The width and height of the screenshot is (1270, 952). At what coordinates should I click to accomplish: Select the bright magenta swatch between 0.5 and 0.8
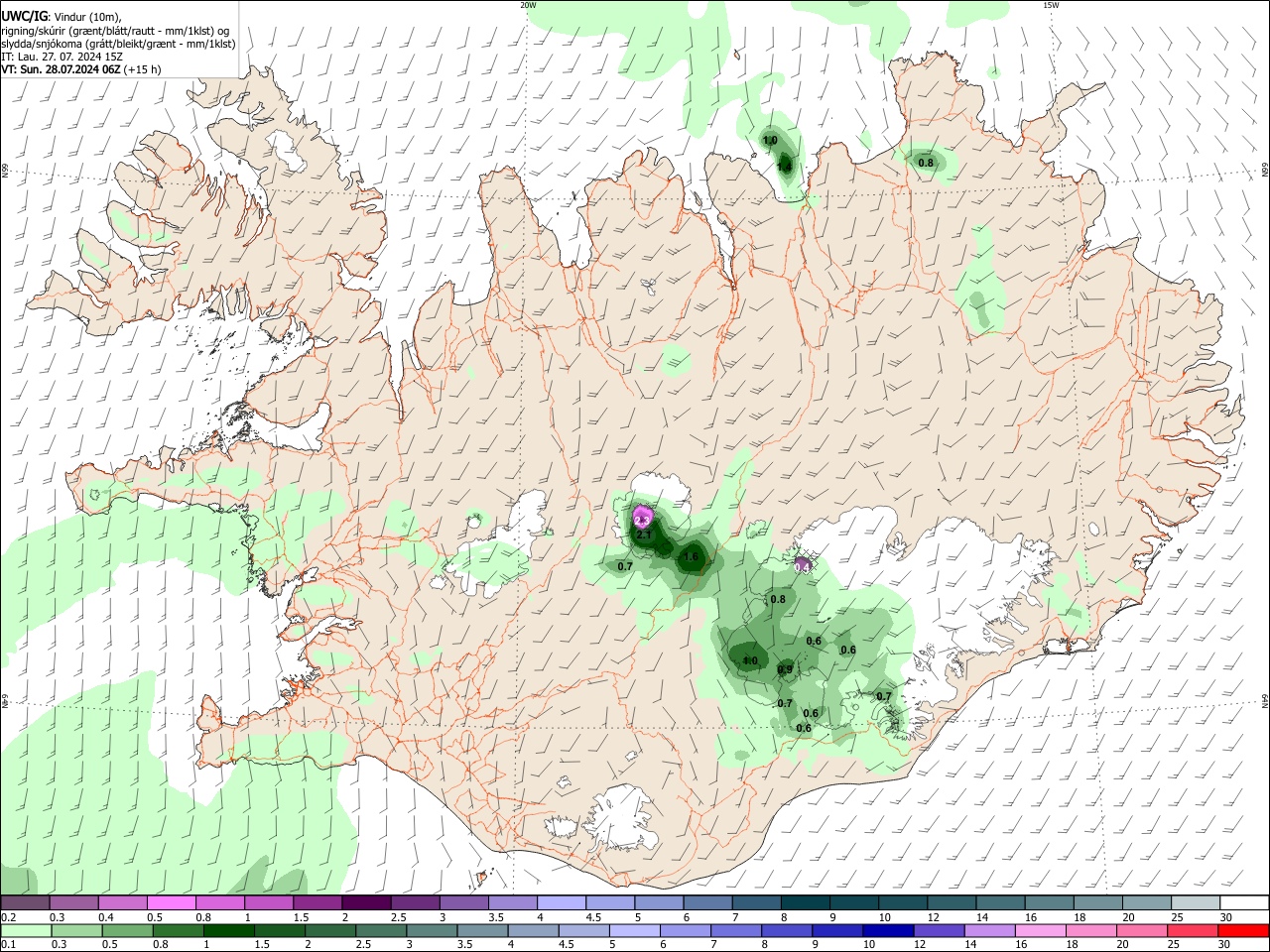[172, 903]
